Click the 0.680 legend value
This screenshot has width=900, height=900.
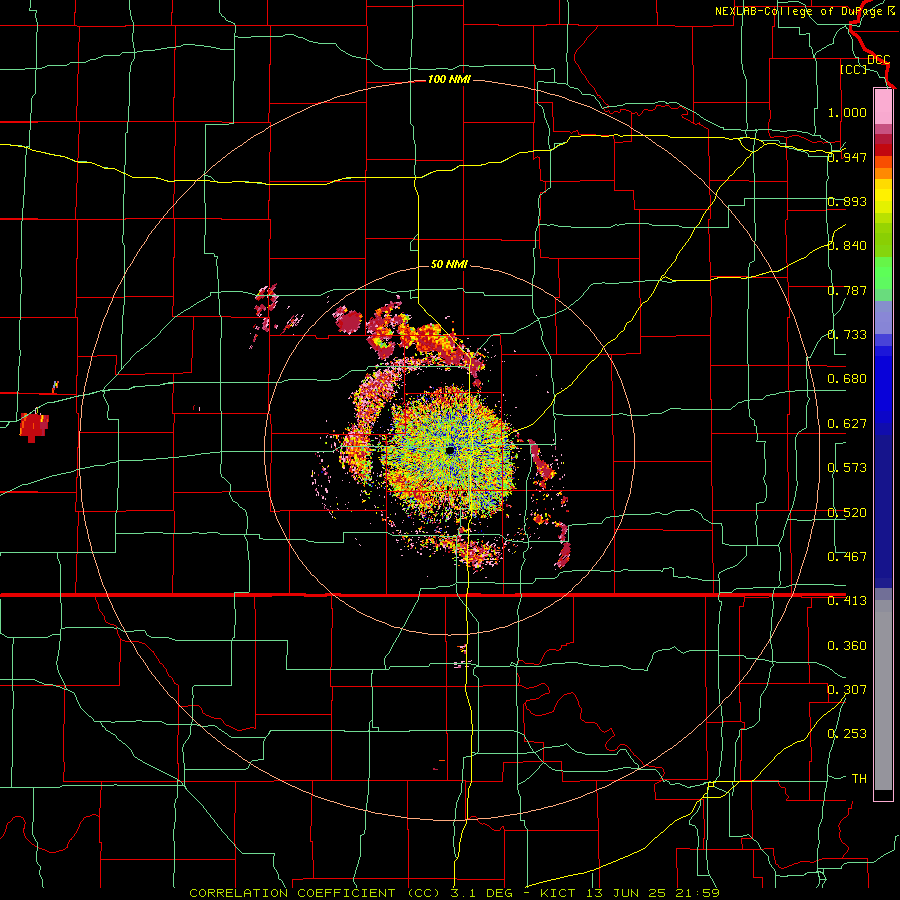click(847, 379)
